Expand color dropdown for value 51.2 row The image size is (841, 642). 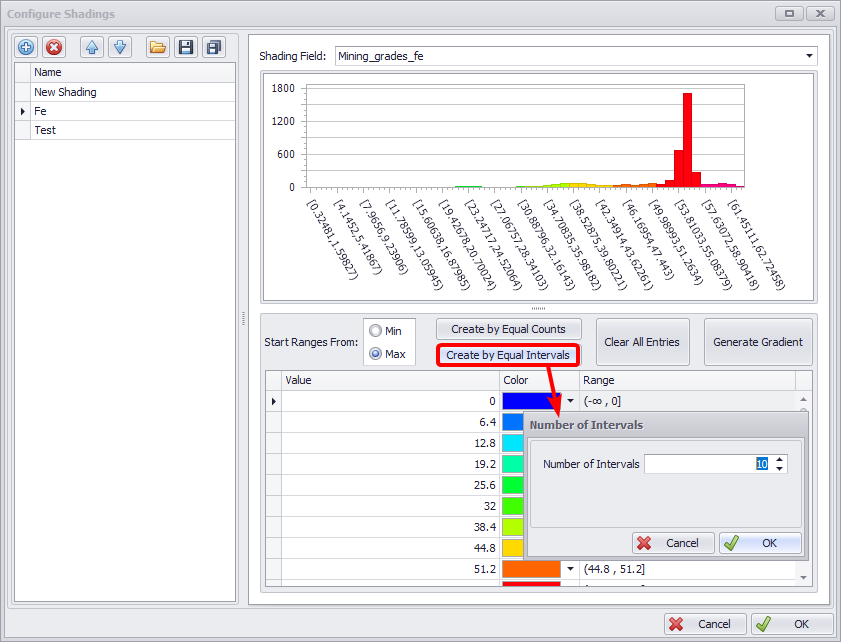pyautogui.click(x=570, y=569)
